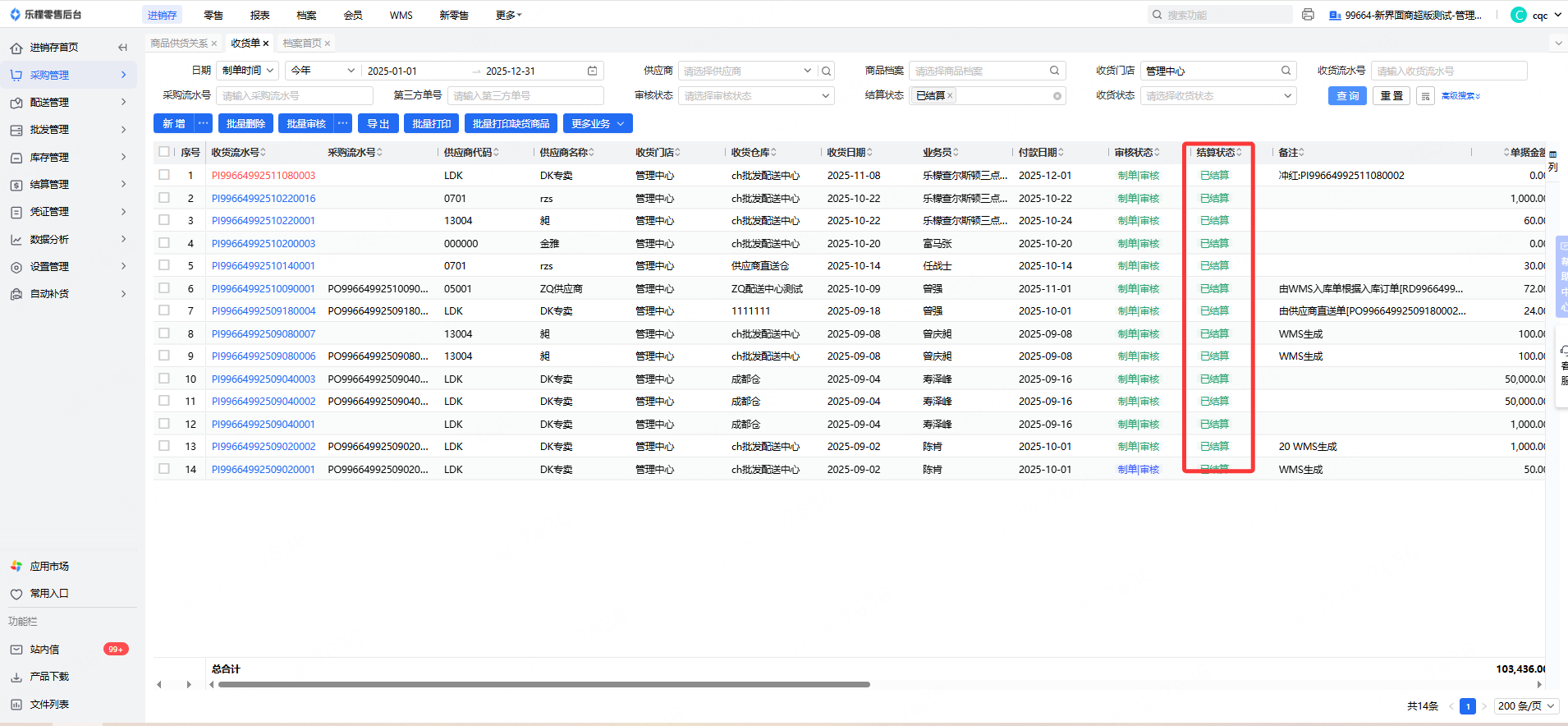Clear 结算状态 filter with the circle-x icon
This screenshot has height=726, width=1568.
click(1057, 96)
